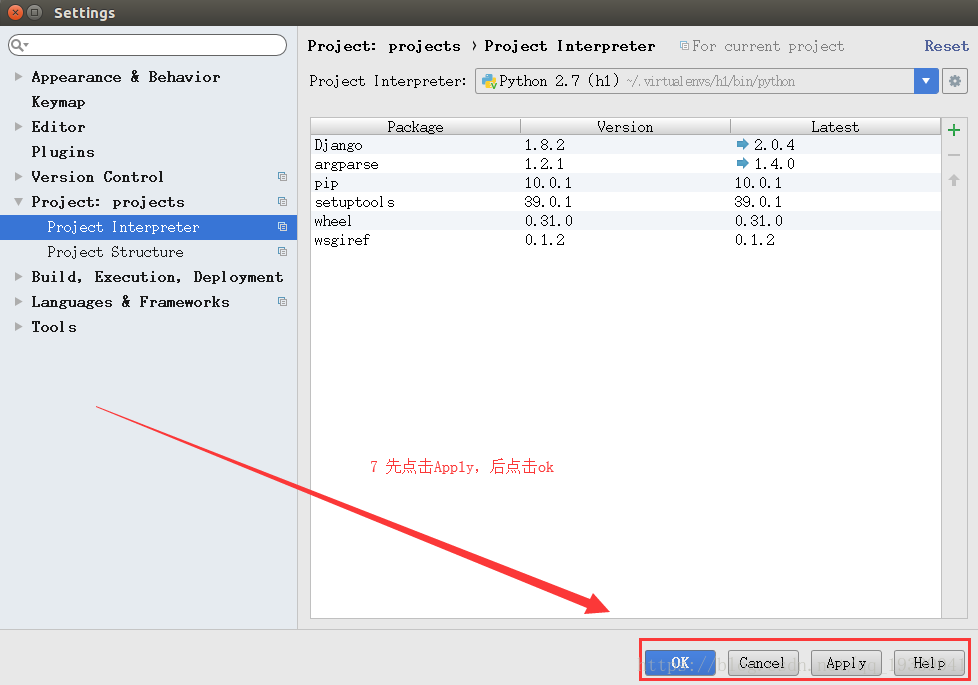Expand the Editor section
The height and width of the screenshot is (685, 978).
click(x=18, y=127)
